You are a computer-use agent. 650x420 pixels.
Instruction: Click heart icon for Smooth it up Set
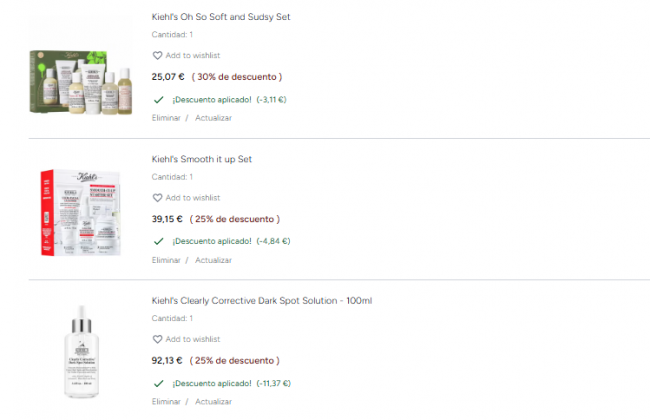[x=157, y=198]
